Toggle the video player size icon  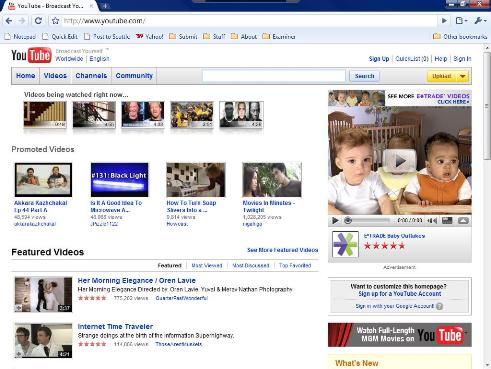(447, 221)
